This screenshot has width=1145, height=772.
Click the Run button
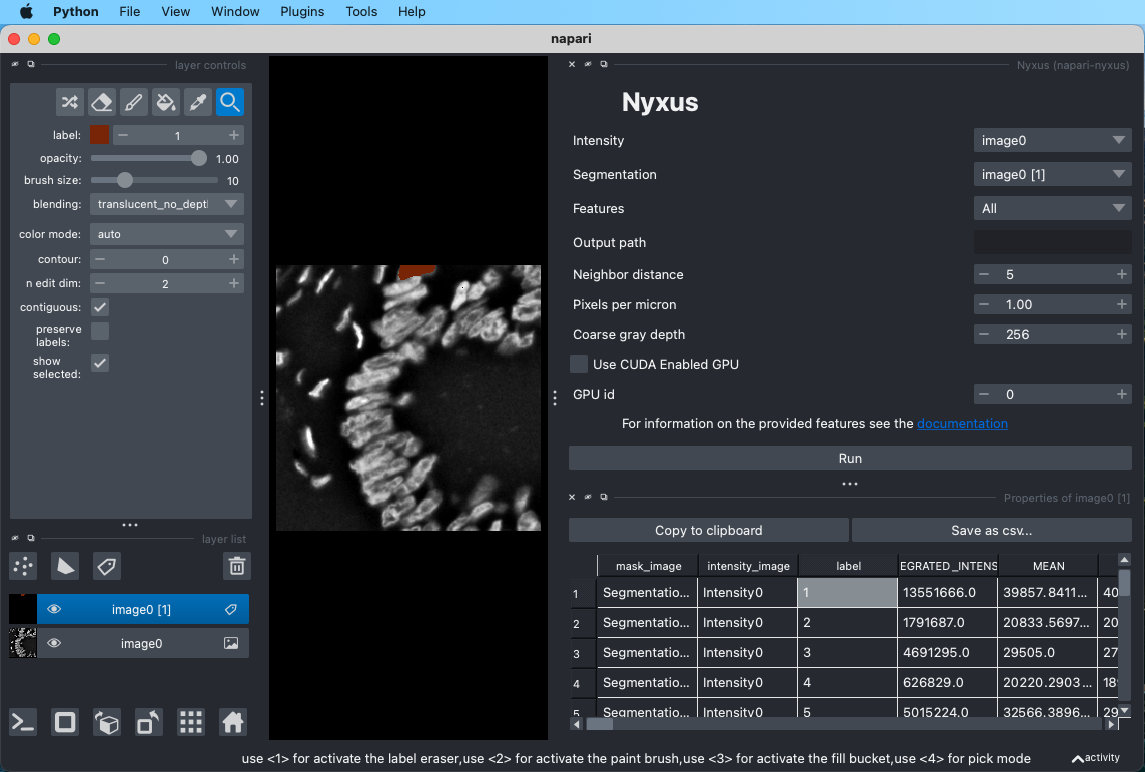(850, 459)
